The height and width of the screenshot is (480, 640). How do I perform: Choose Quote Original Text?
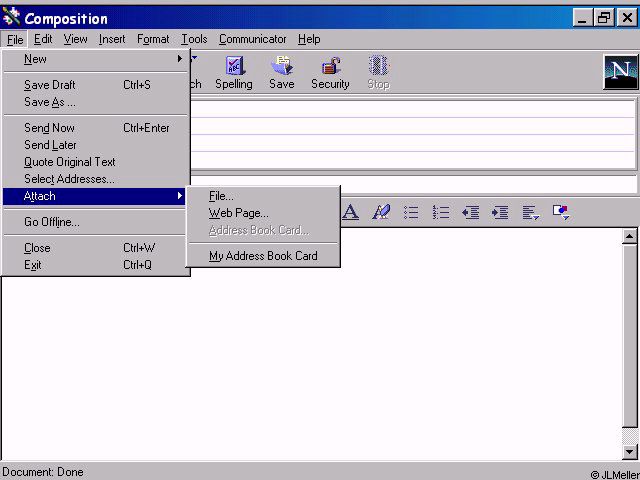(96, 162)
